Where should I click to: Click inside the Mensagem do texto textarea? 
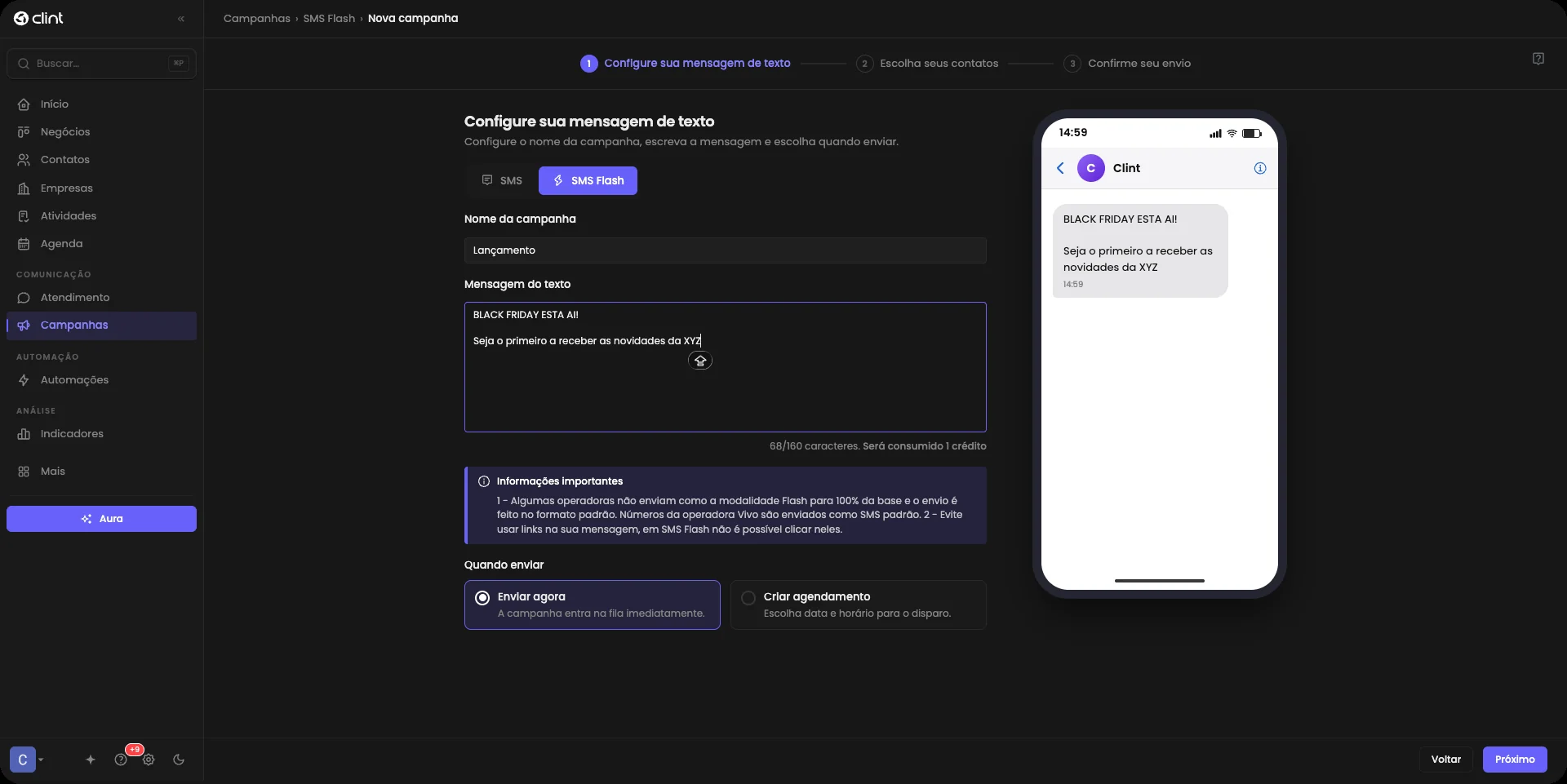pyautogui.click(x=726, y=367)
